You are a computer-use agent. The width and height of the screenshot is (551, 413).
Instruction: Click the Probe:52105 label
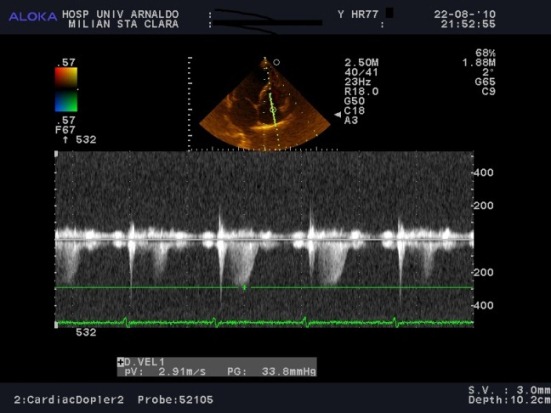(x=175, y=400)
